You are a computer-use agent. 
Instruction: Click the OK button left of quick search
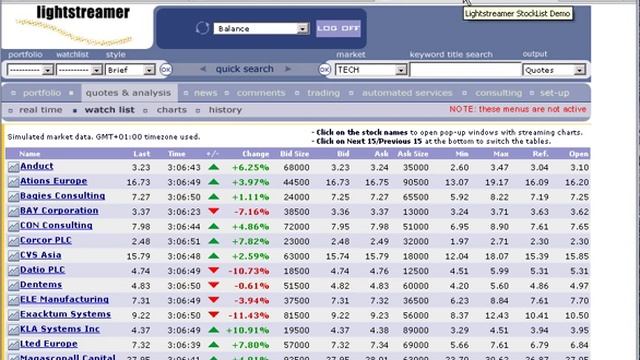click(x=165, y=69)
